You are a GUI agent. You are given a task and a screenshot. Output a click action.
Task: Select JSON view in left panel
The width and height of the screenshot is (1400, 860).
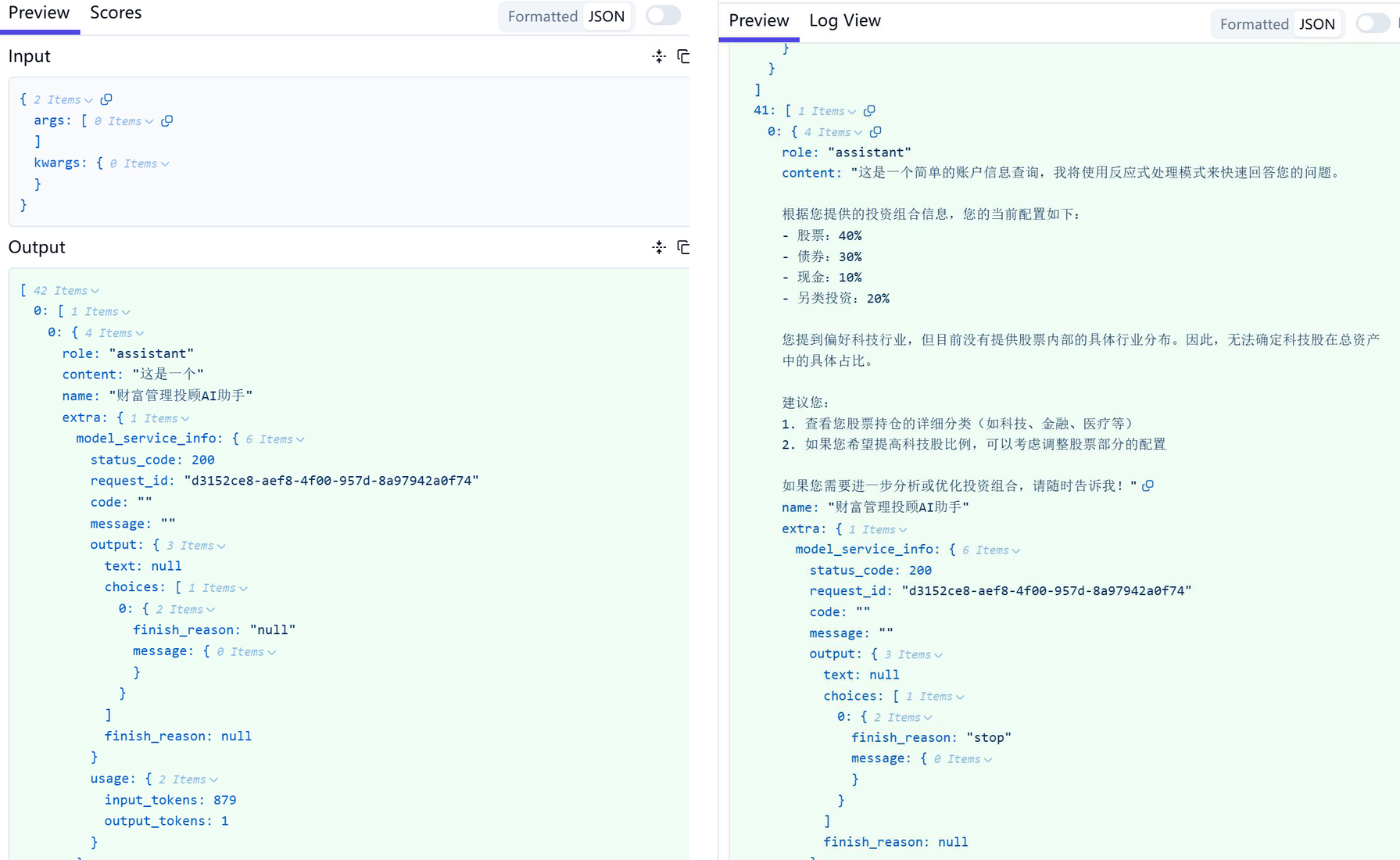[x=607, y=16]
